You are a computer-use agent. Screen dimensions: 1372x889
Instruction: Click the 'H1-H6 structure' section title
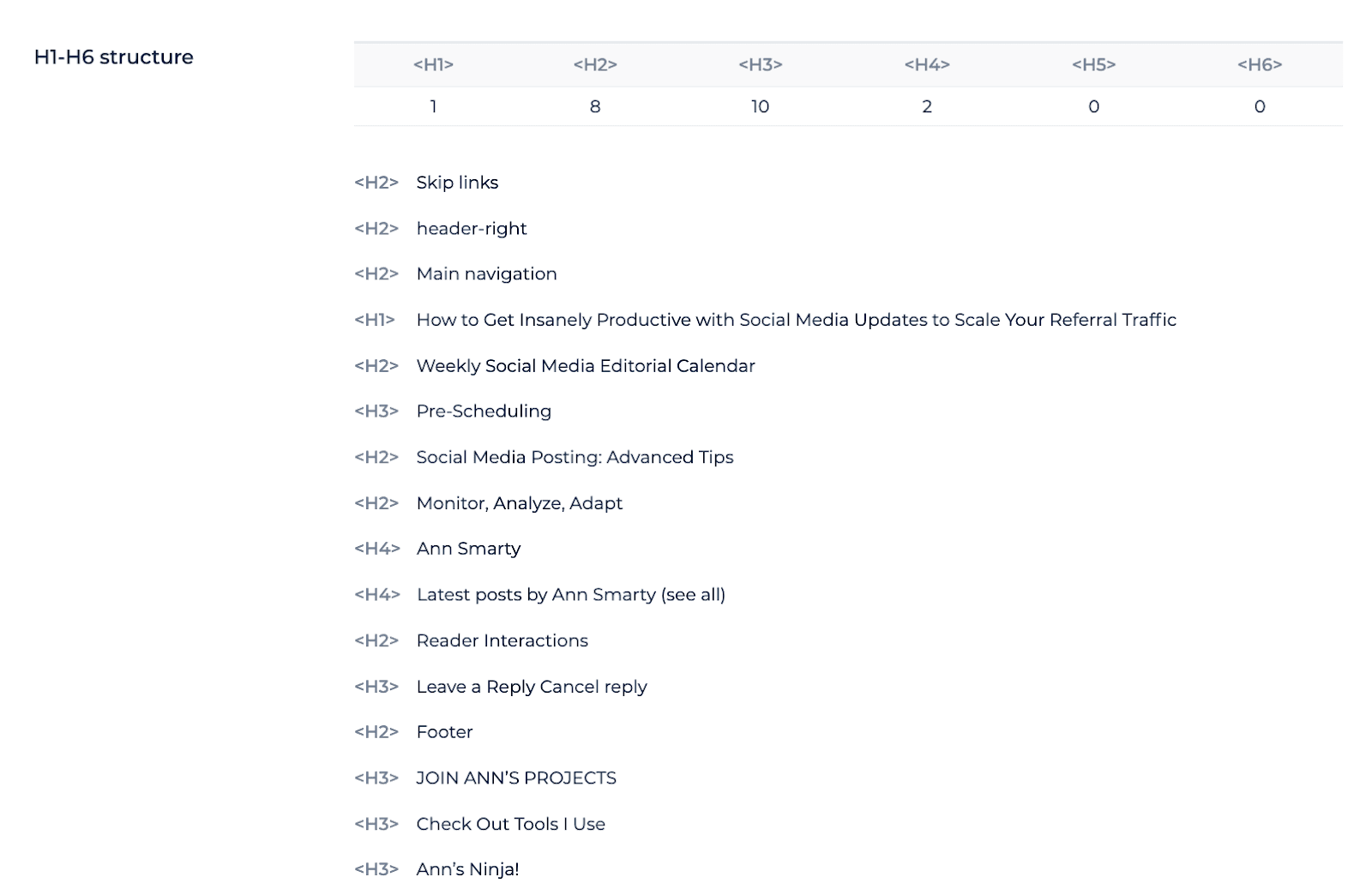coord(113,57)
